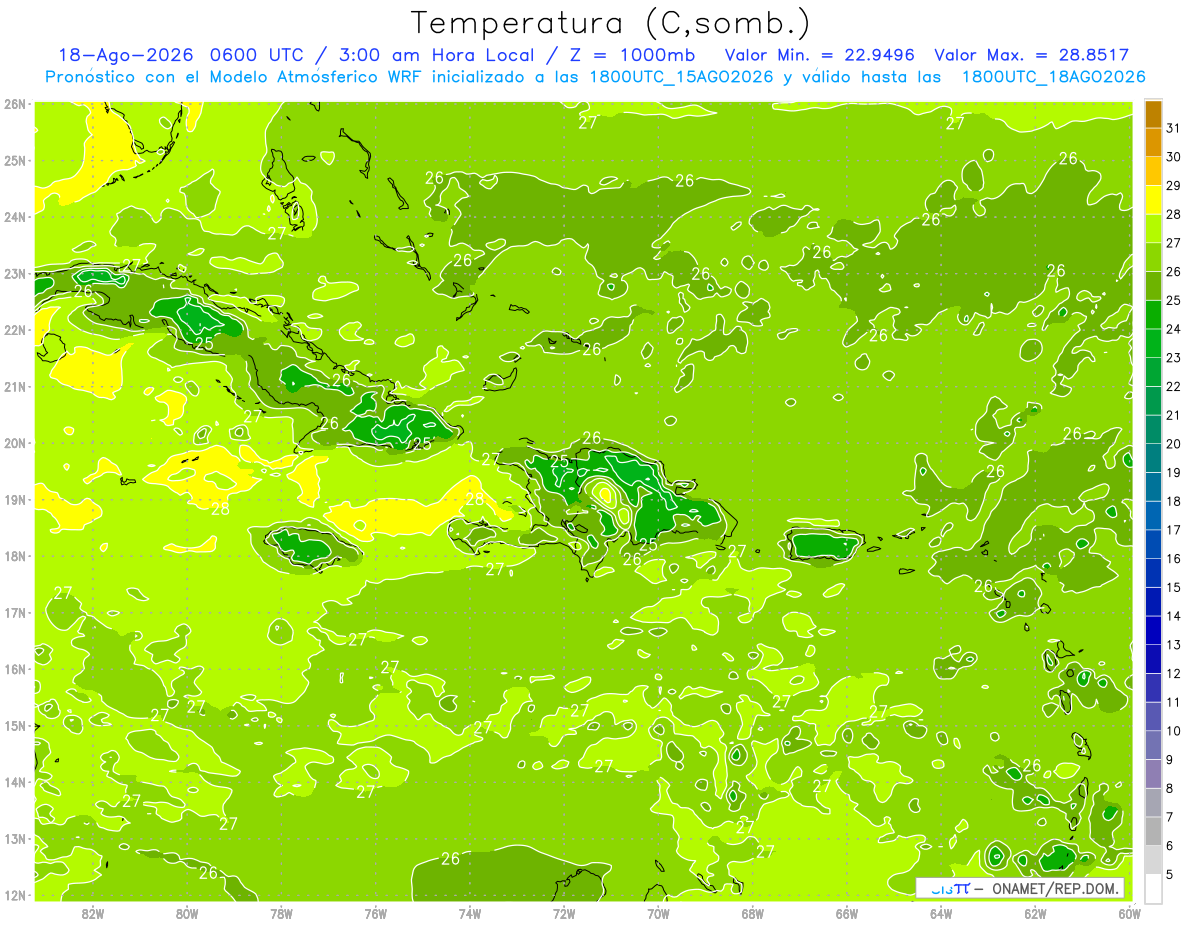
Task: Click the "1800UTC_18AGO2026" valid-until time
Action: [x=1053, y=77]
